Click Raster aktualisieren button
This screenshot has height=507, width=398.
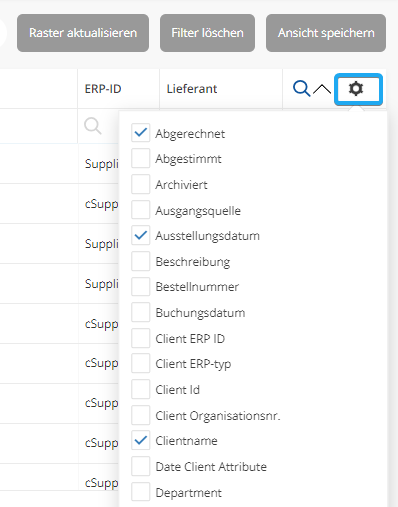(x=83, y=33)
